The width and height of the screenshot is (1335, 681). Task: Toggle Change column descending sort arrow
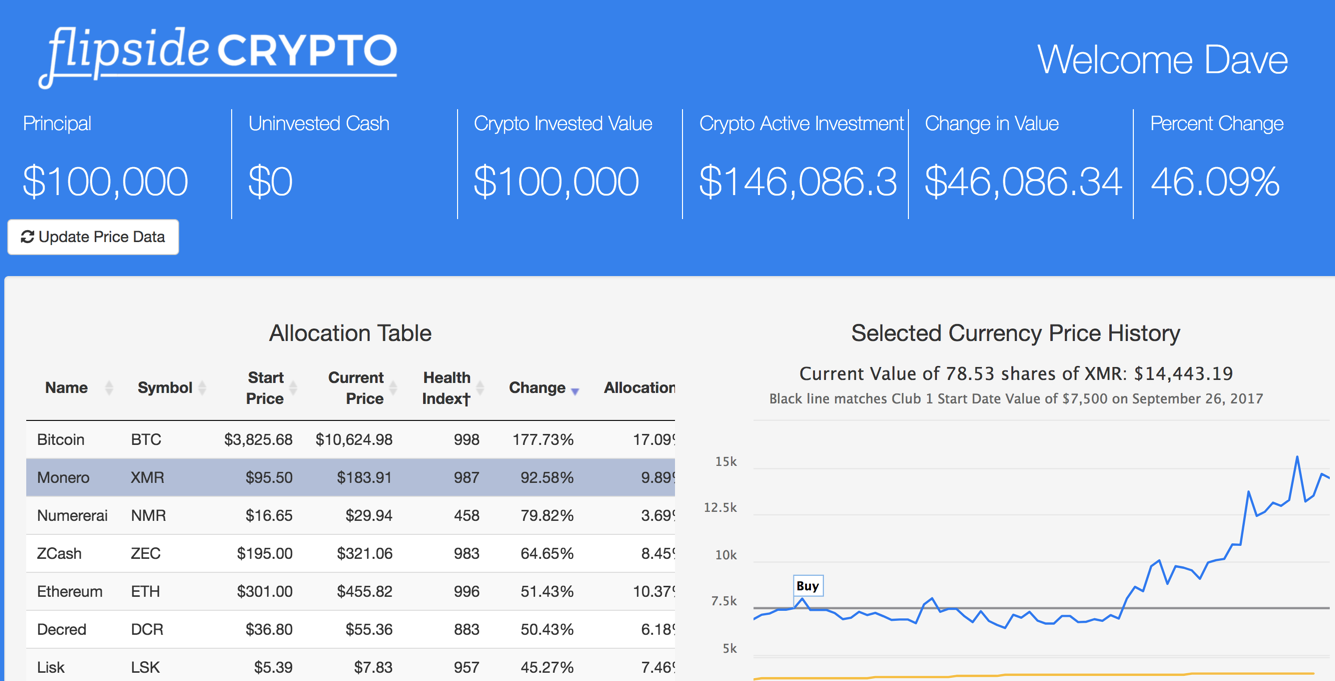click(575, 390)
